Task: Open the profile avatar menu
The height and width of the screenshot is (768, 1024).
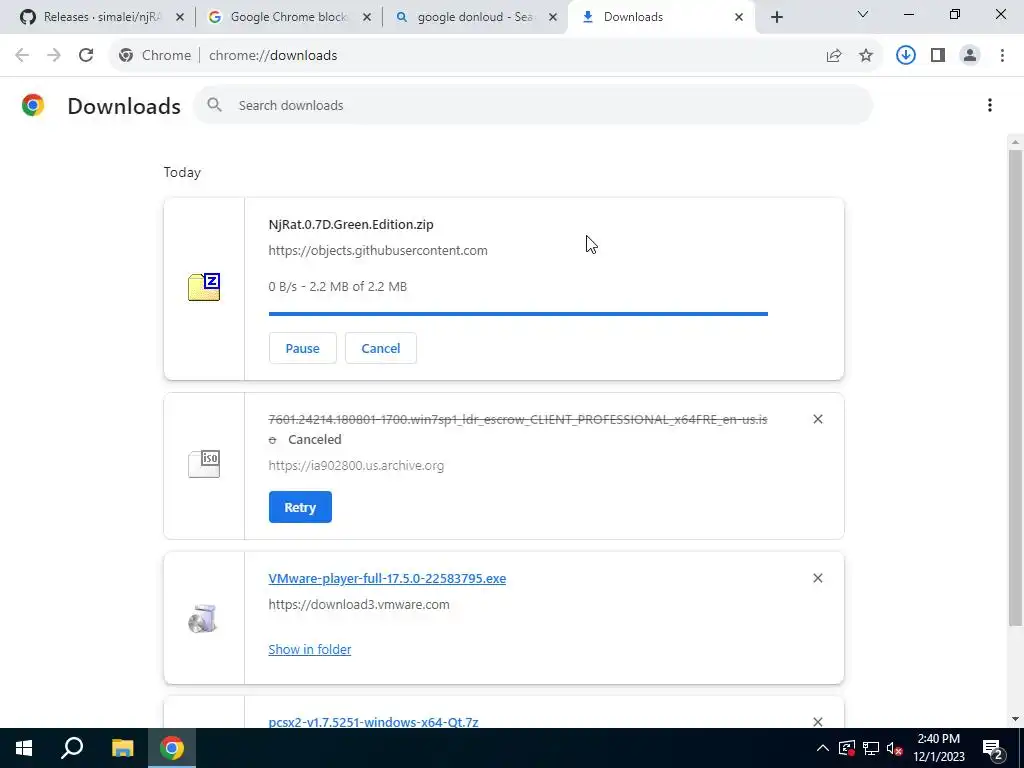Action: (x=970, y=56)
